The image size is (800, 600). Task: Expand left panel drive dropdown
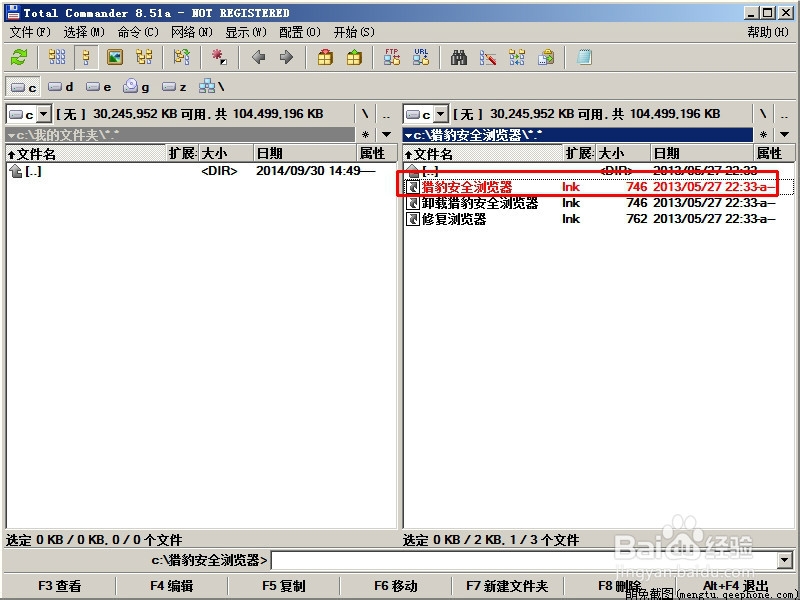tap(44, 114)
